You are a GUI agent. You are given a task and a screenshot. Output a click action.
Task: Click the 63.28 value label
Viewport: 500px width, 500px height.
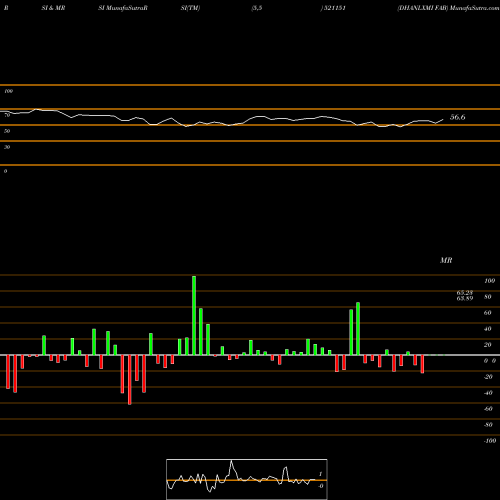[x=465, y=293]
